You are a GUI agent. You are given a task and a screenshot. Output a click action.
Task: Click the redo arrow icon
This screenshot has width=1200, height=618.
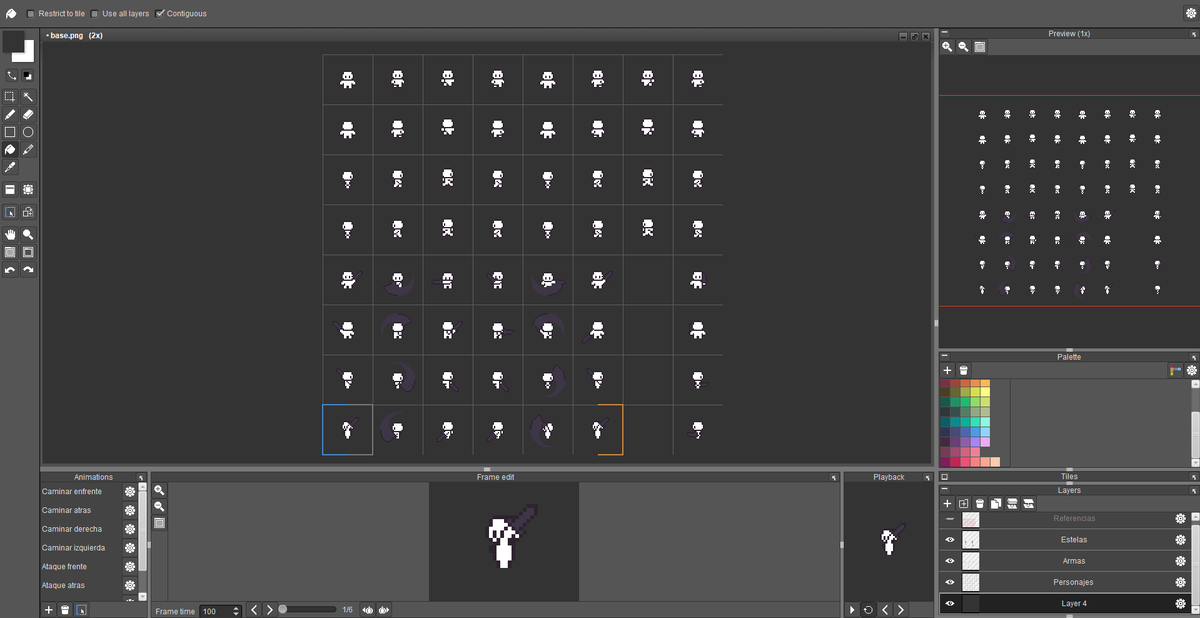[x=28, y=270]
